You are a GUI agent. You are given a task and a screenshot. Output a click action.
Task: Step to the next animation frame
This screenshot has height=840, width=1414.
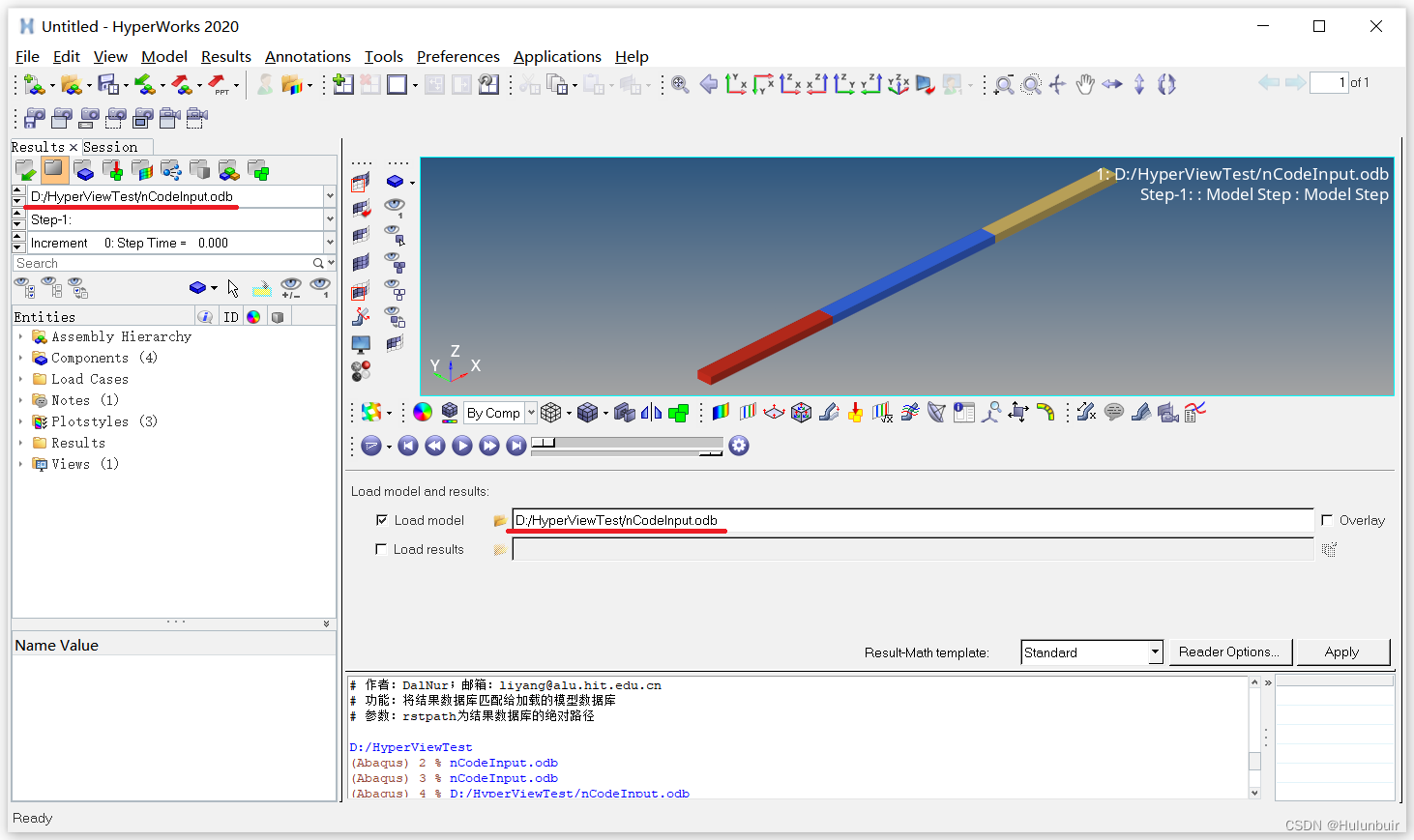tap(489, 446)
